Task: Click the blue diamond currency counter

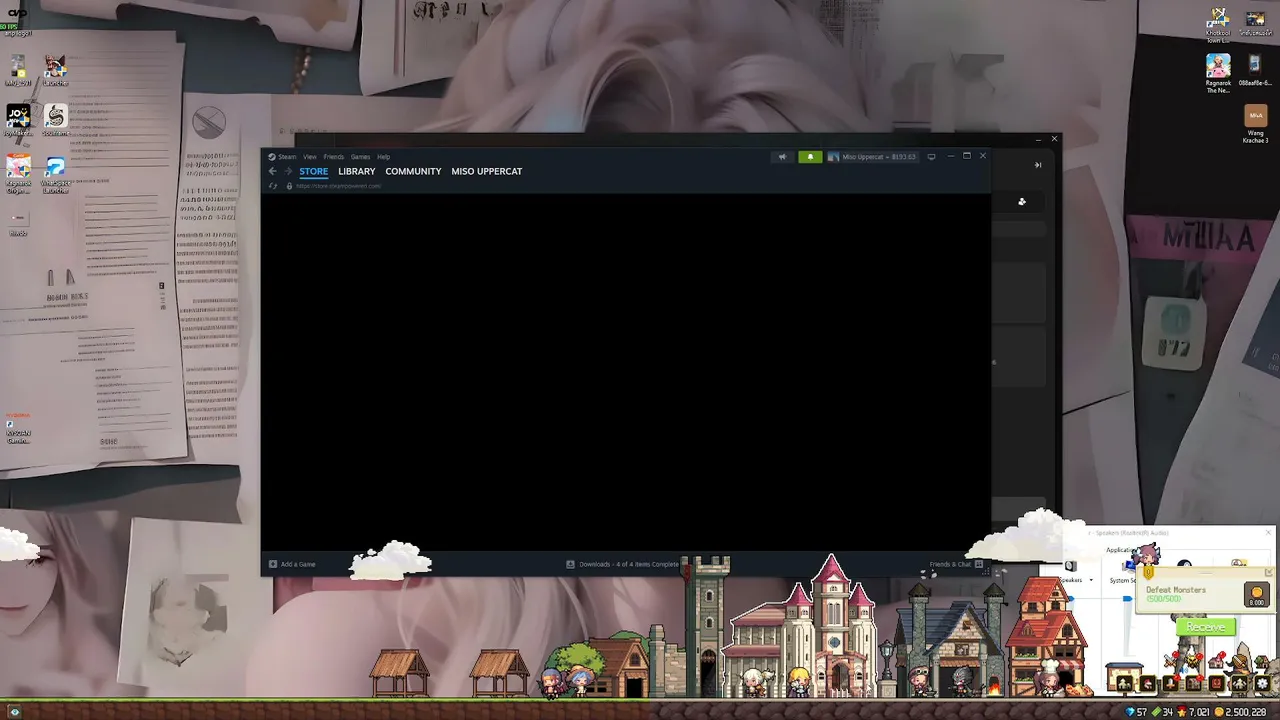Action: coord(1137,712)
